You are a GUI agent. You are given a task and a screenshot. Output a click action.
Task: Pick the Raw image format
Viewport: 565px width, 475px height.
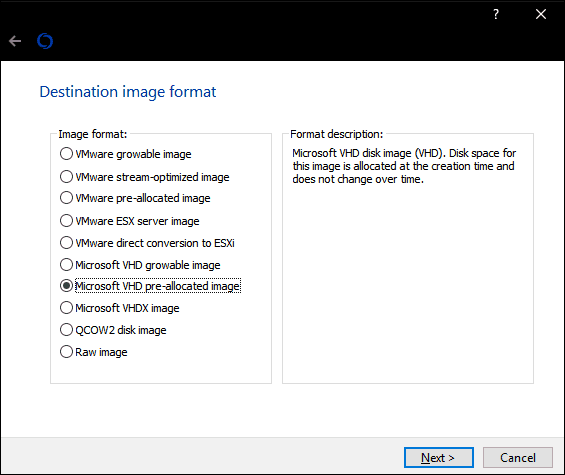94,352
